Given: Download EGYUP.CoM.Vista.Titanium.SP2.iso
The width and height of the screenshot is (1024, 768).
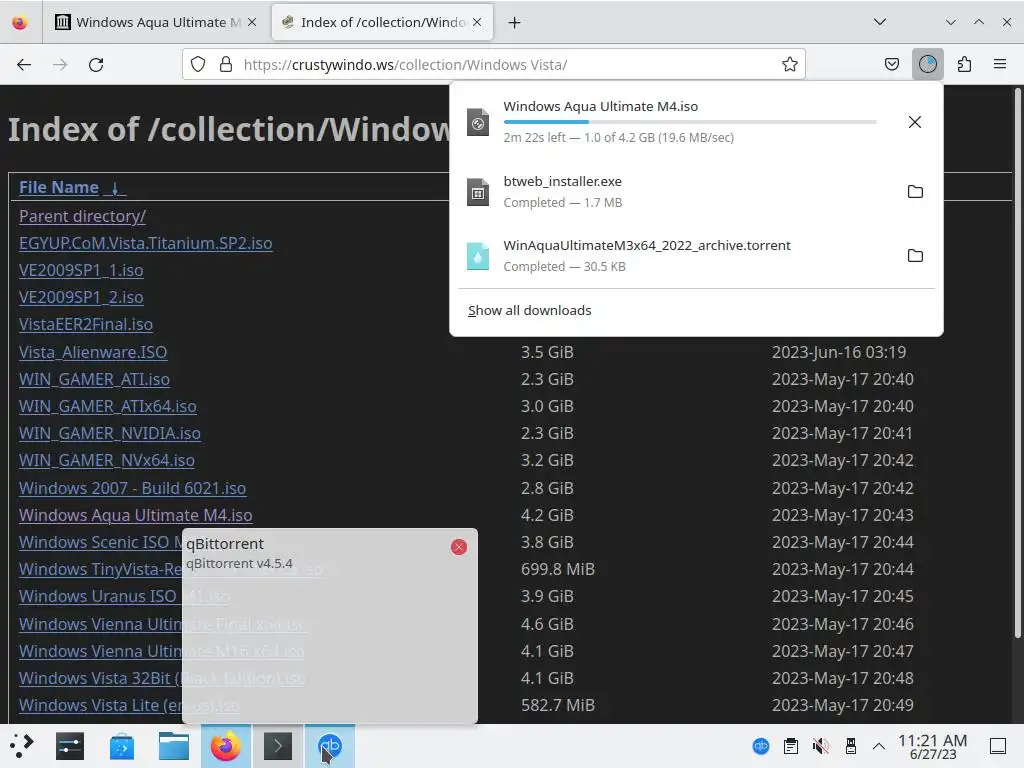Looking at the screenshot, I should (146, 243).
